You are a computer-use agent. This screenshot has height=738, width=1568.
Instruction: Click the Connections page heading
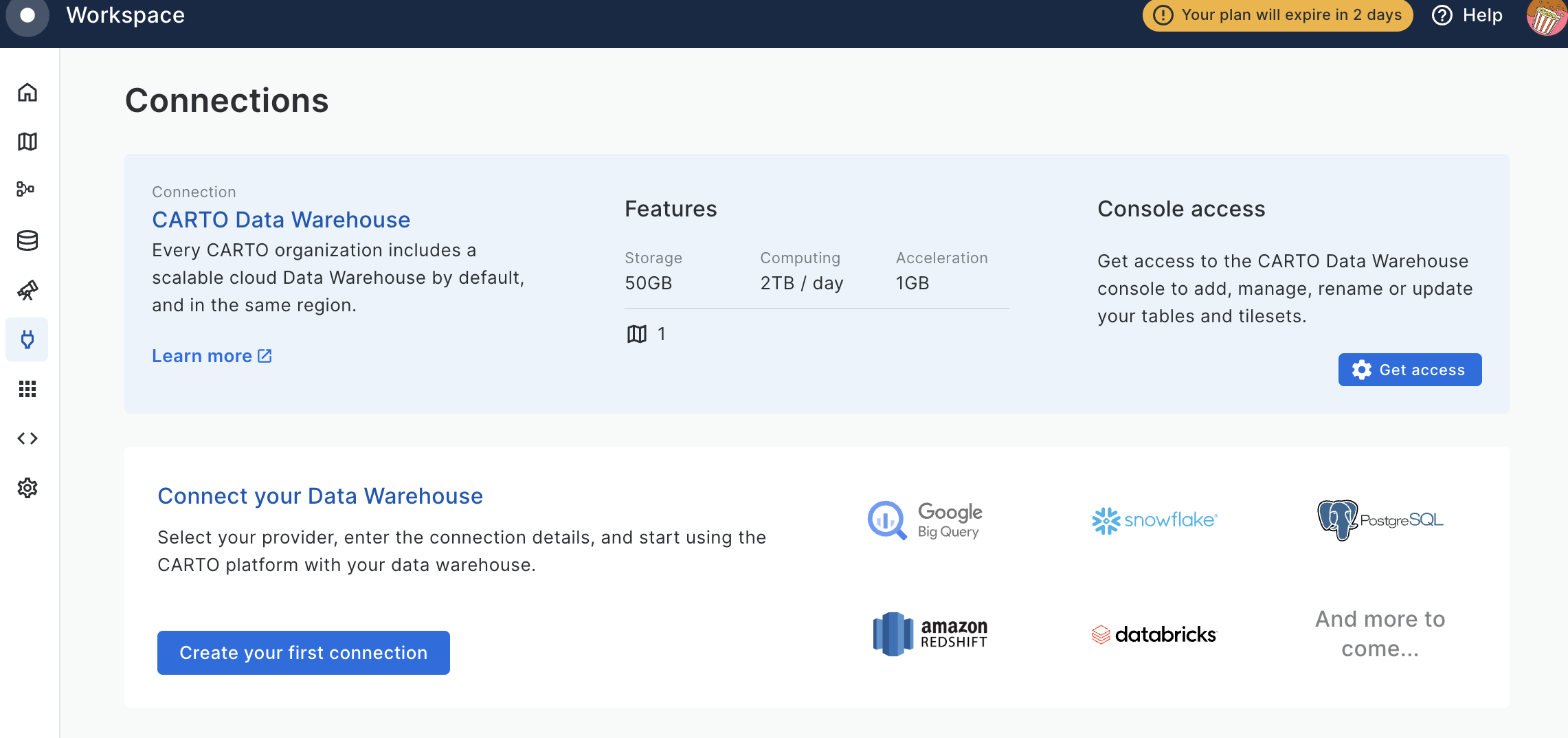point(227,100)
